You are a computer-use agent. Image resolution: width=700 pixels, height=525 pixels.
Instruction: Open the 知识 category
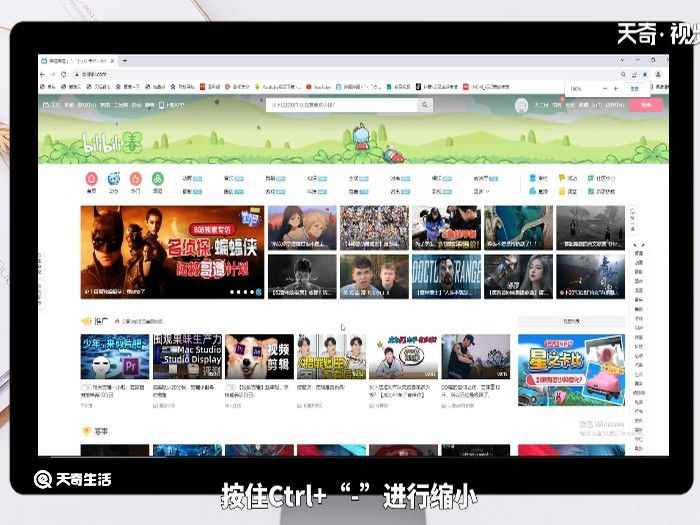tap(317, 178)
